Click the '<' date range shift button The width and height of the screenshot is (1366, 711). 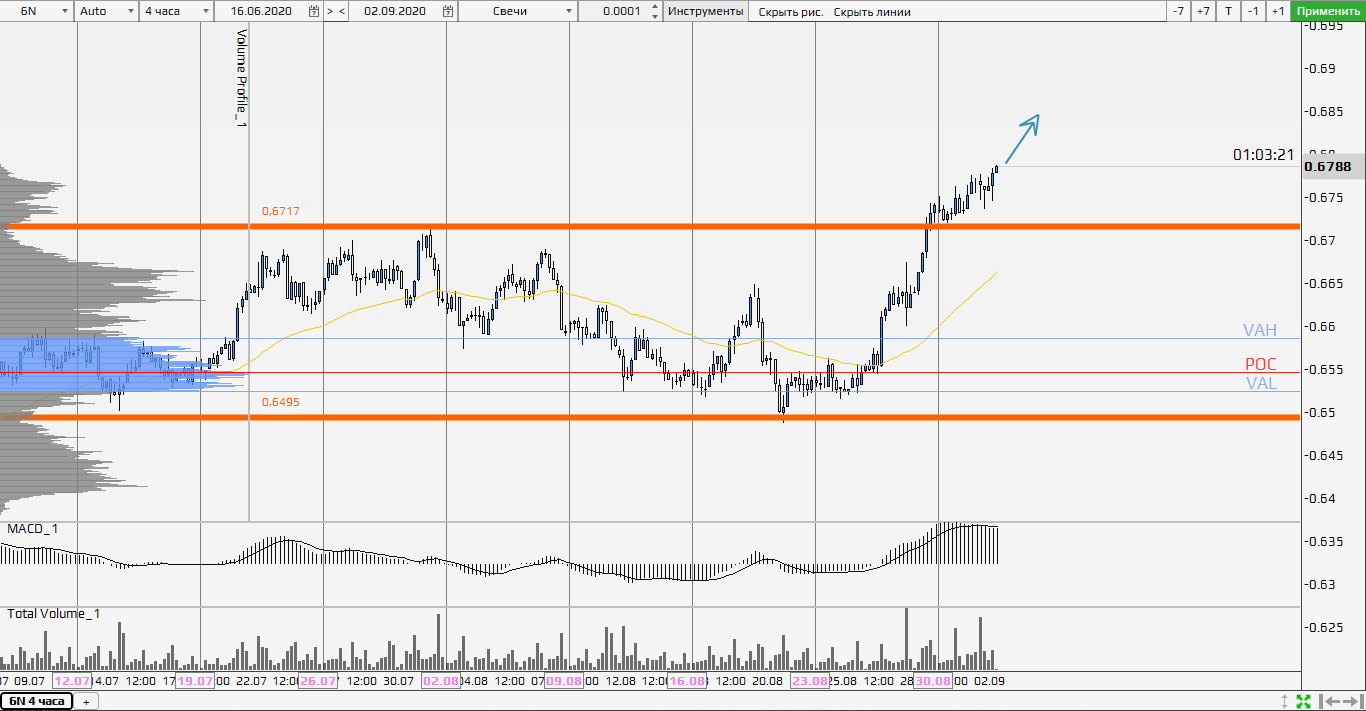click(x=342, y=11)
